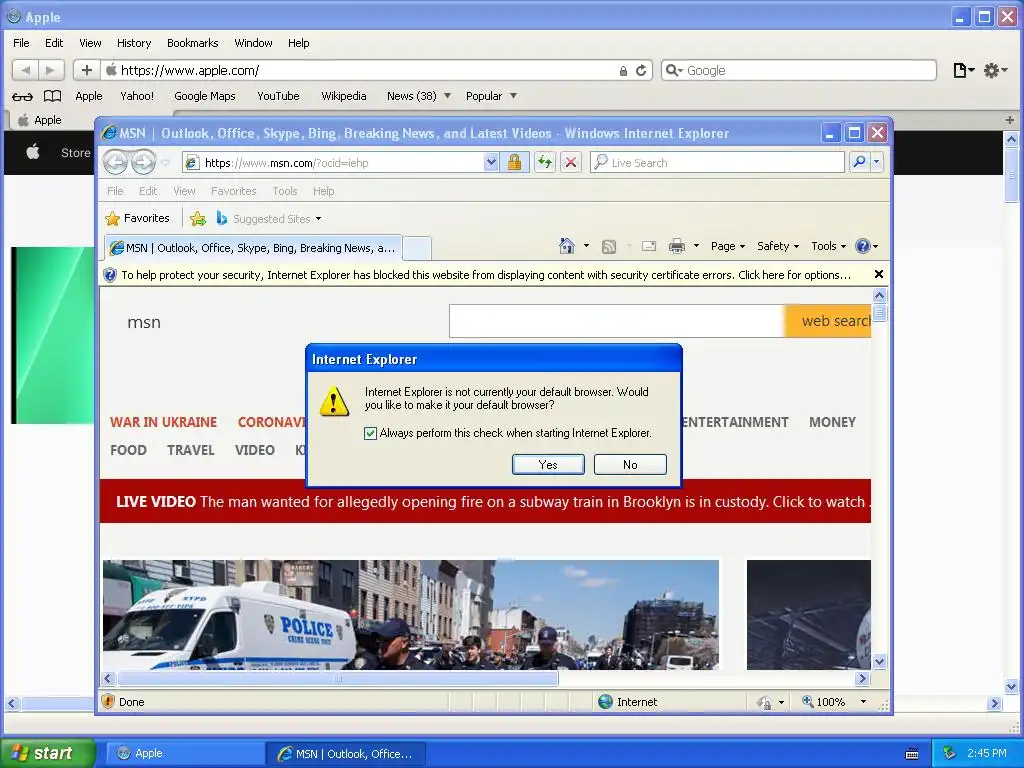Click the WAR IN UKRAINE link on MSN
The width and height of the screenshot is (1024, 768).
(x=163, y=422)
